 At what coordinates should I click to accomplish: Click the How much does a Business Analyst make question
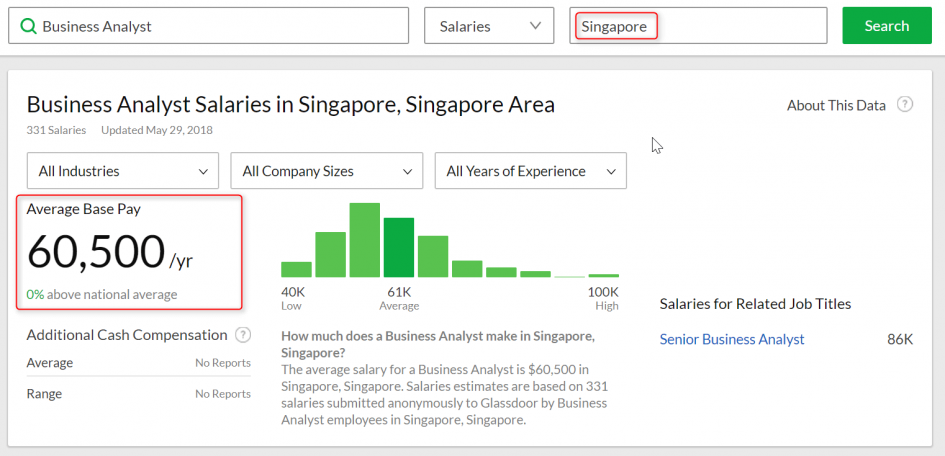click(438, 344)
